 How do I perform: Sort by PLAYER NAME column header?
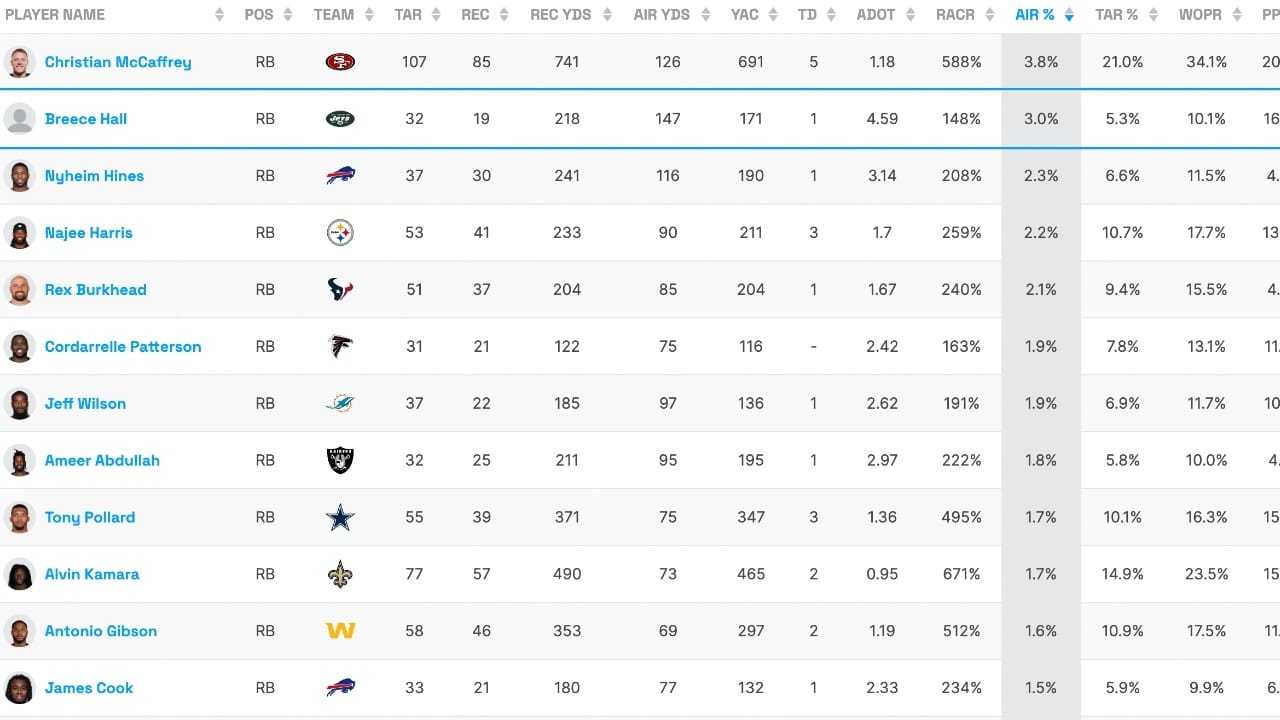[x=55, y=15]
